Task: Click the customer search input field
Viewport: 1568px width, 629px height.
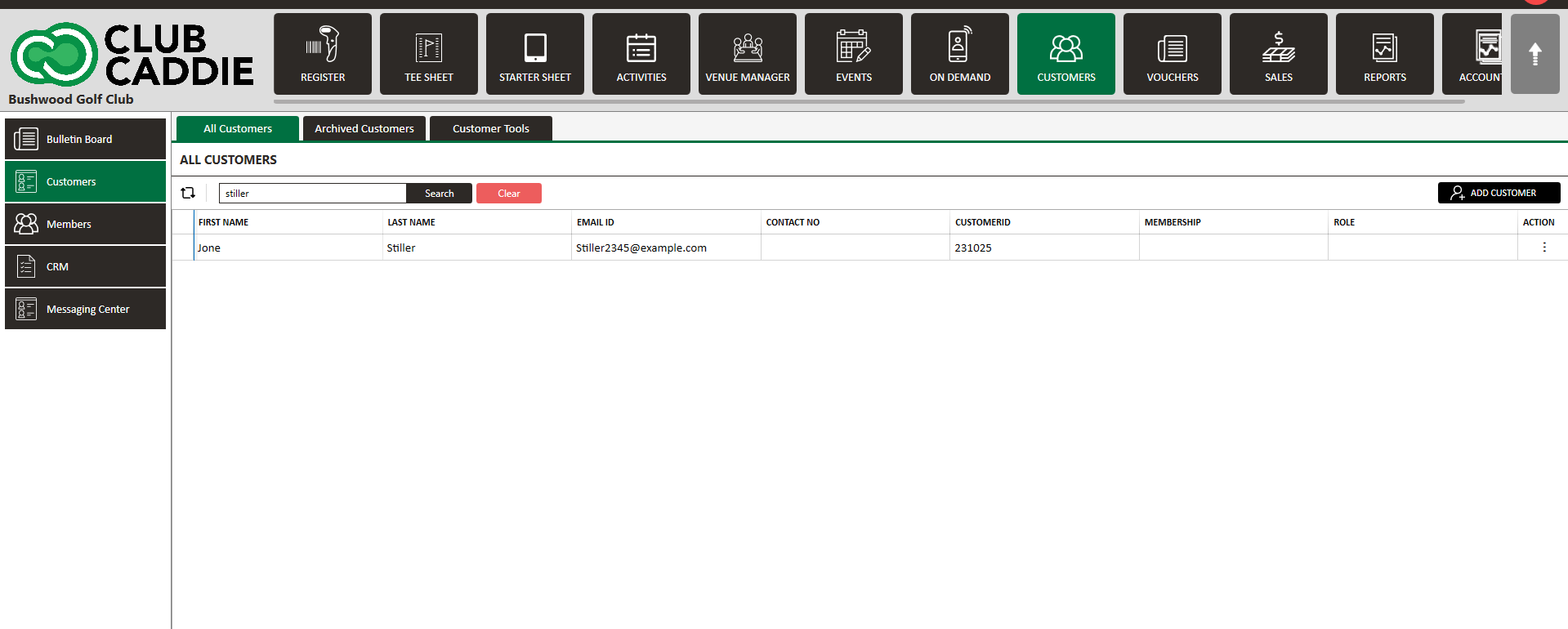Action: click(x=312, y=194)
